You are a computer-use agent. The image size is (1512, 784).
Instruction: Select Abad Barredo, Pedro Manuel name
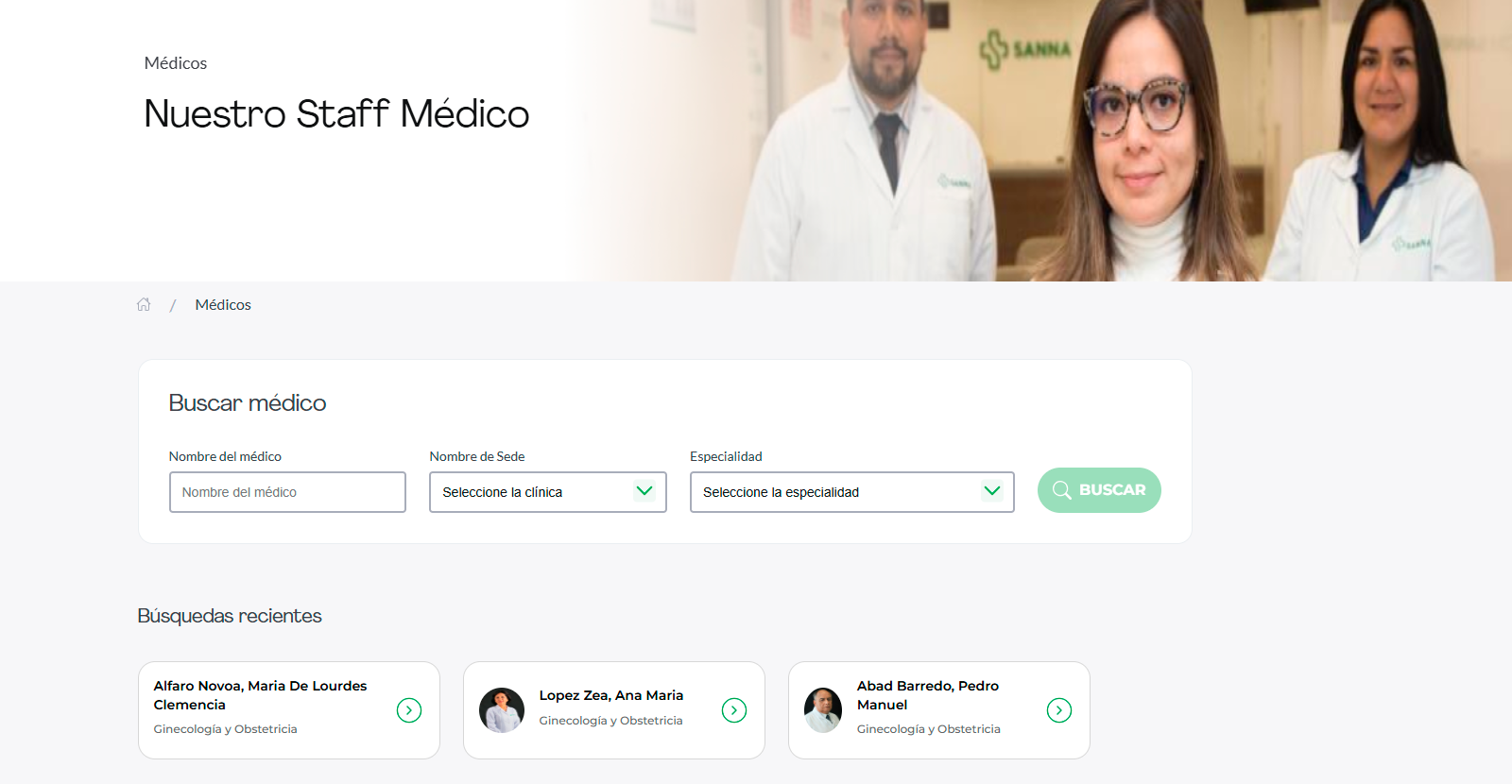pos(928,695)
